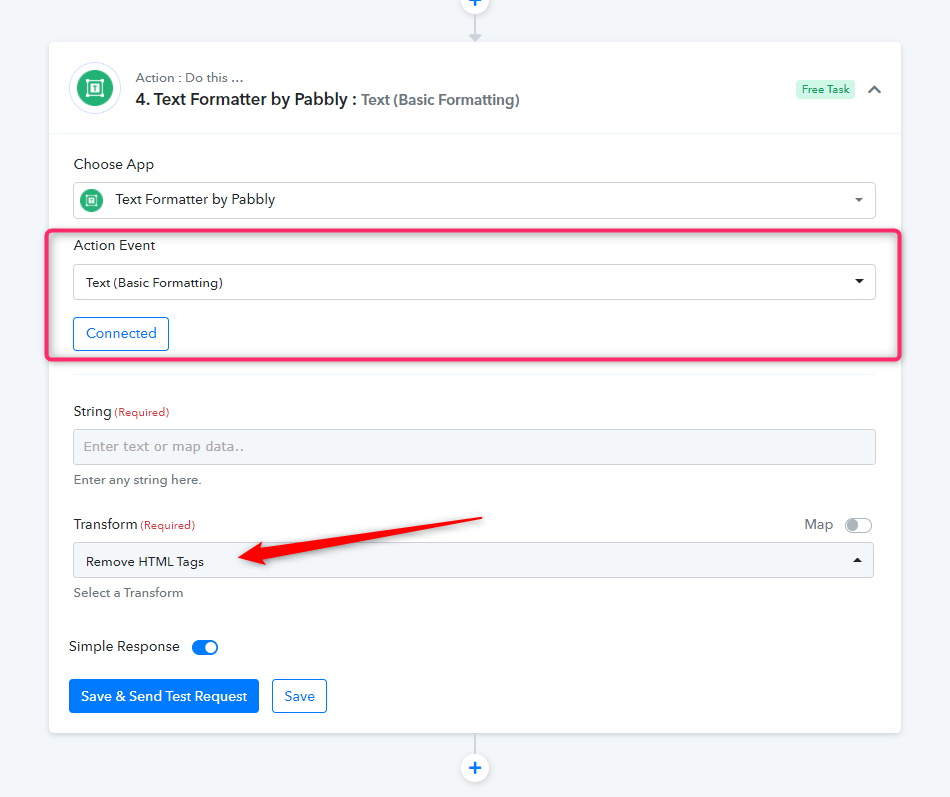This screenshot has height=797, width=950.
Task: Toggle the Map switch for Transform
Action: 858,525
